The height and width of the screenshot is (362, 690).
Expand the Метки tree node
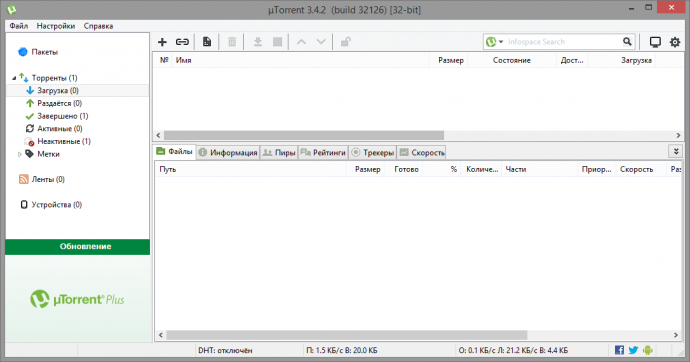click(x=19, y=154)
